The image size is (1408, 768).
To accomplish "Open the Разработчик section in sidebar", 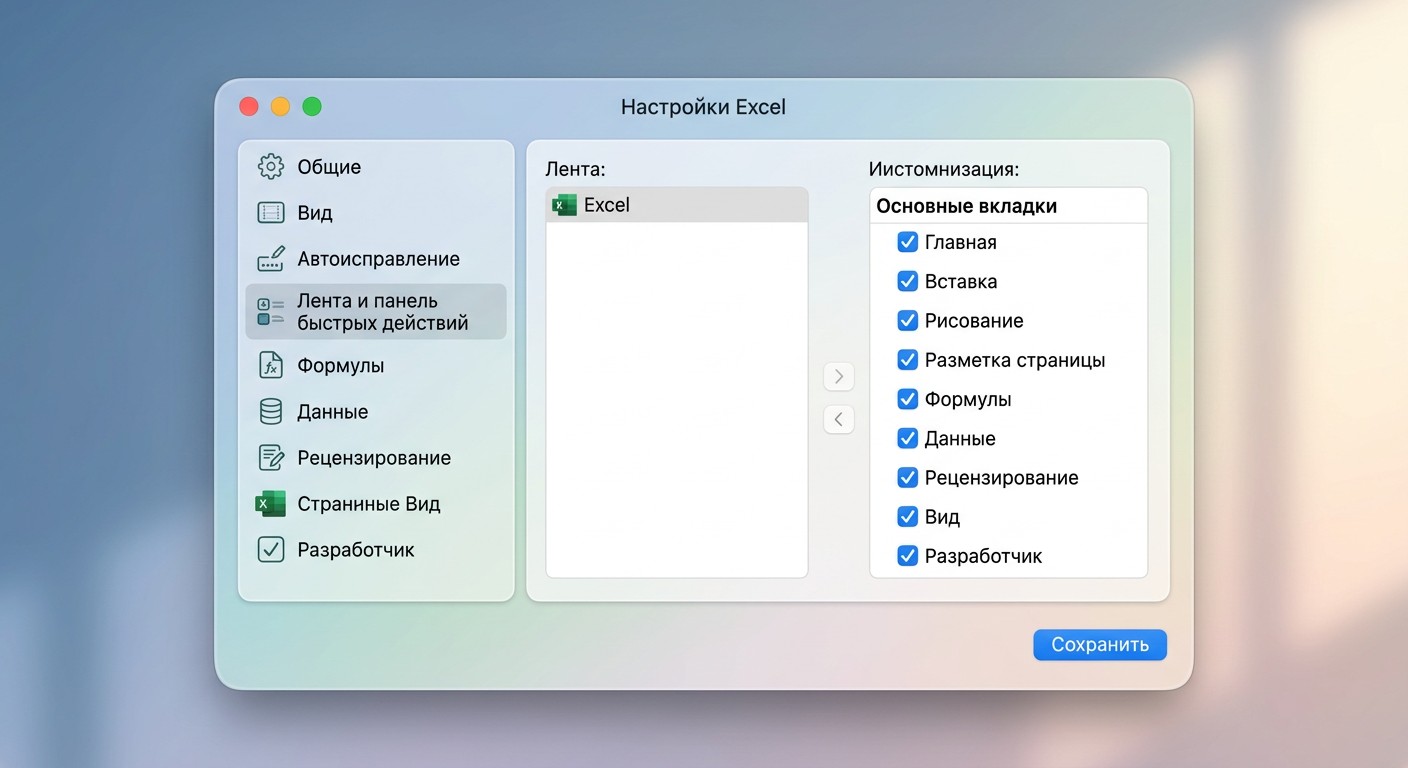I will pyautogui.click(x=376, y=549).
